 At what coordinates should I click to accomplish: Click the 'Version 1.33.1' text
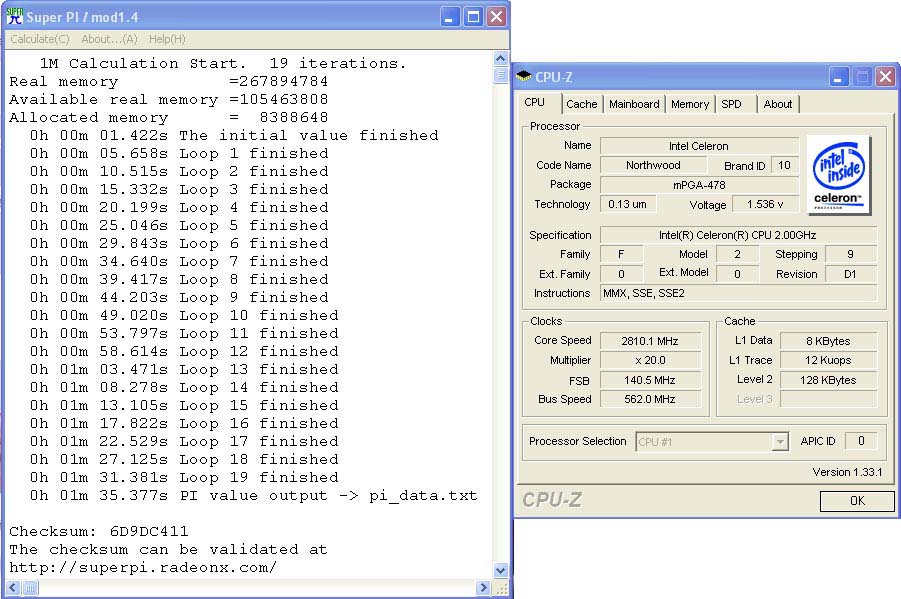point(847,472)
